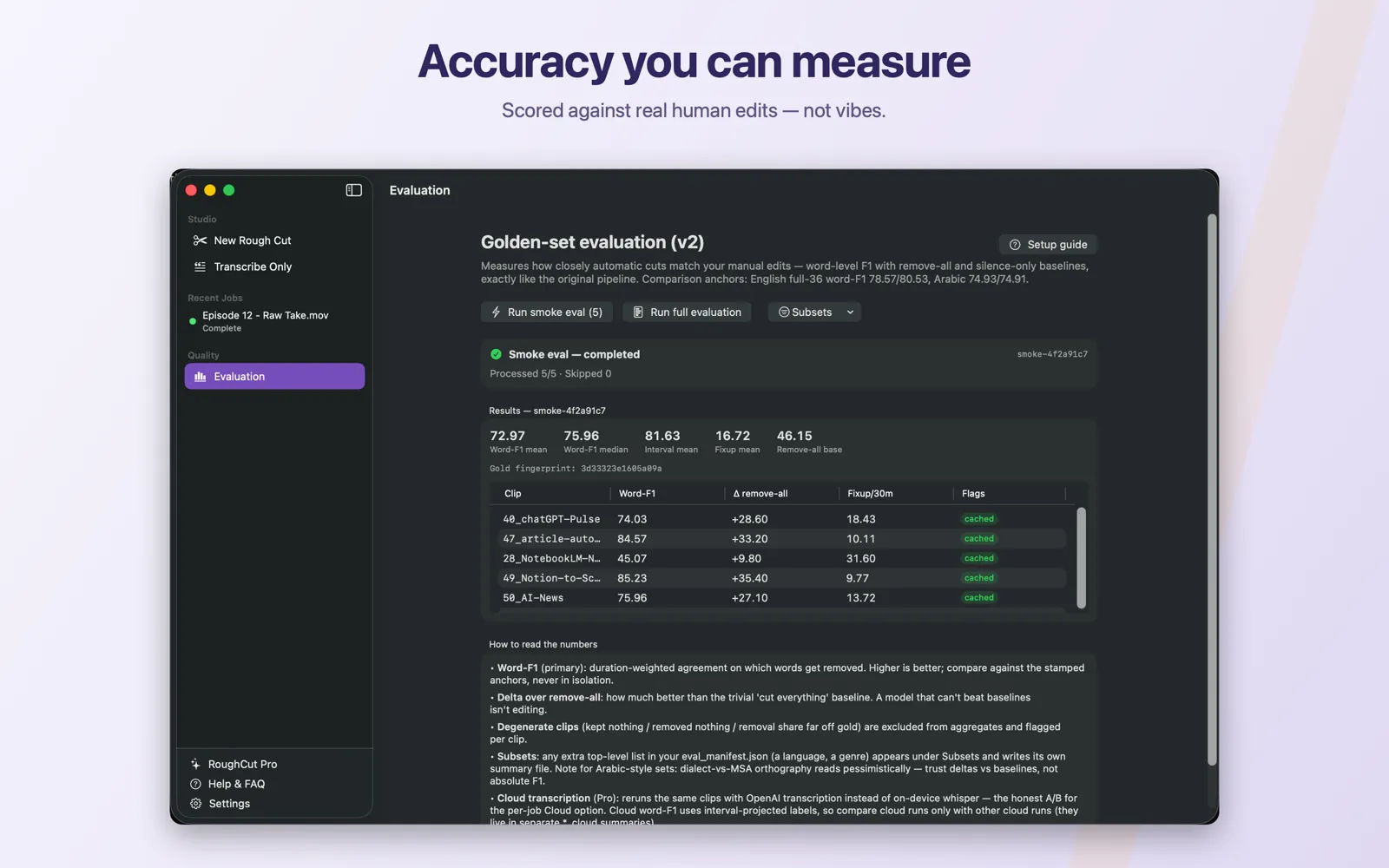
Task: Click the document icon on Run full evaluation
Action: point(638,312)
